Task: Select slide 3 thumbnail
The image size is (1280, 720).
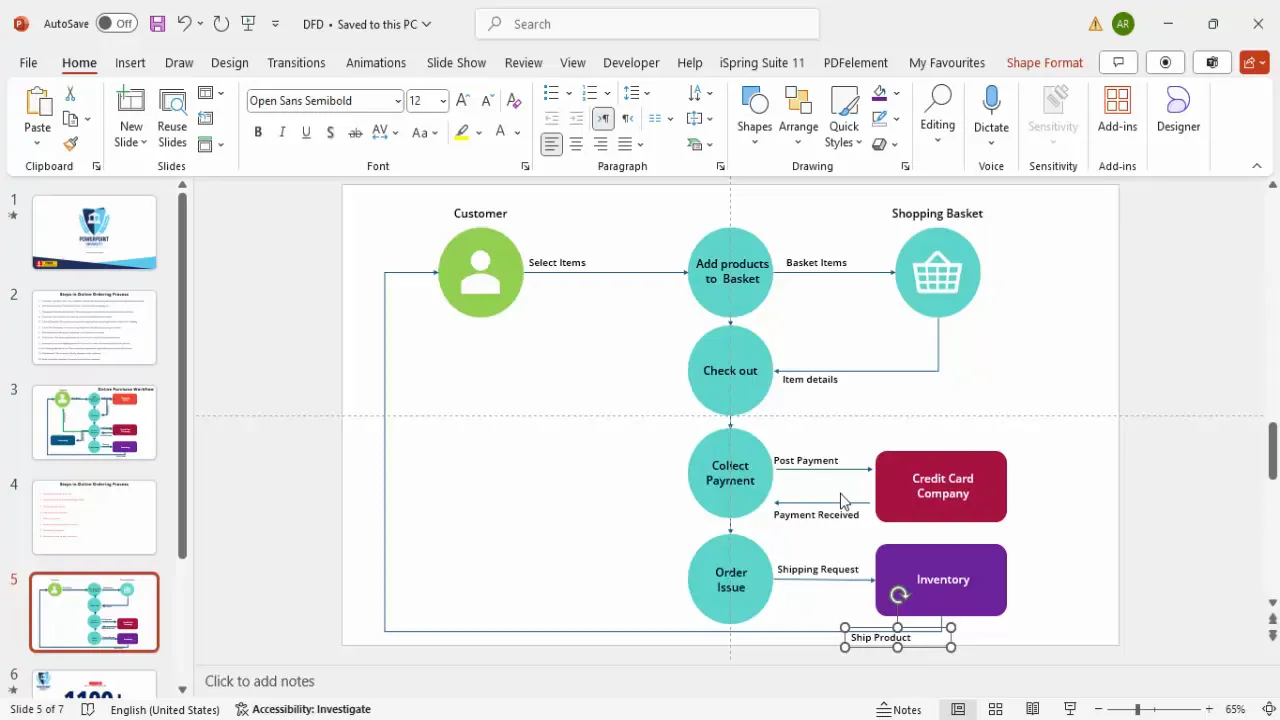Action: pyautogui.click(x=94, y=422)
